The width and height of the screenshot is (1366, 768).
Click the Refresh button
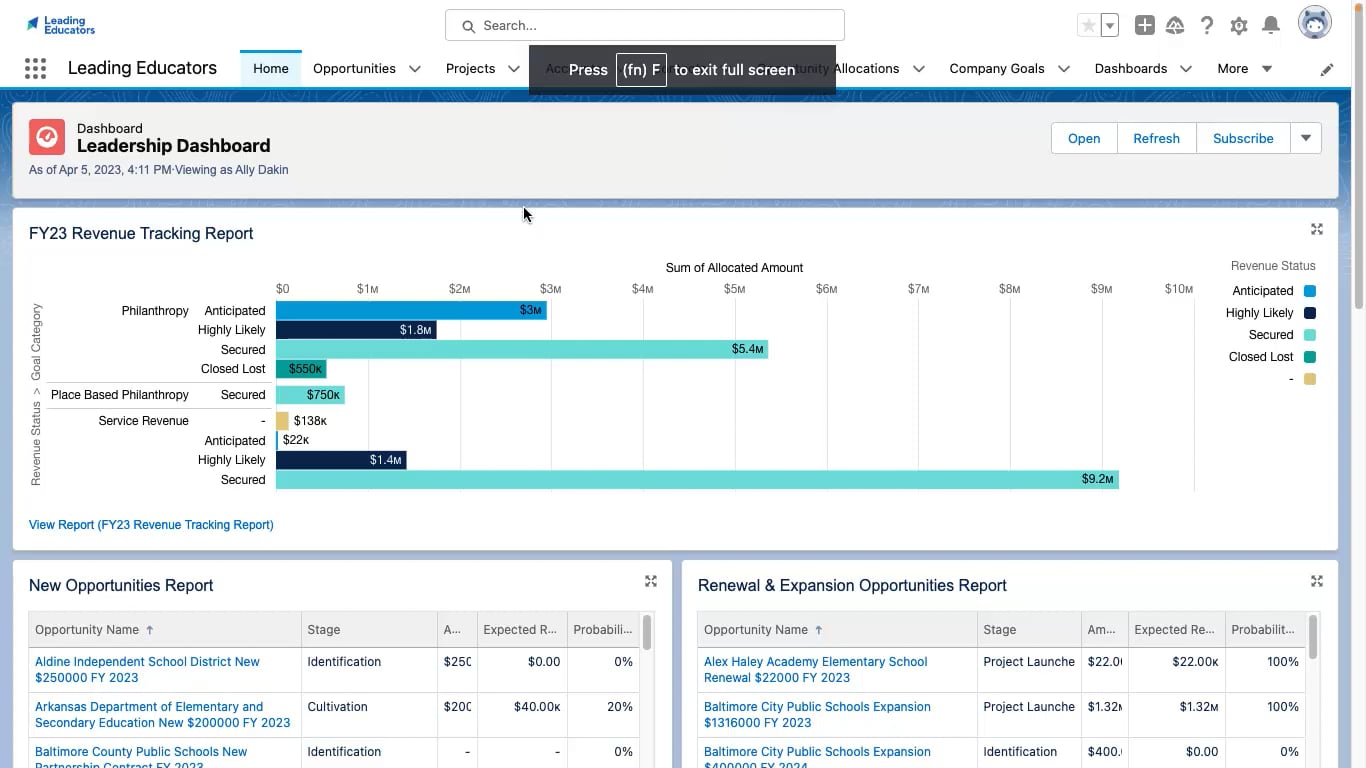(x=1156, y=138)
